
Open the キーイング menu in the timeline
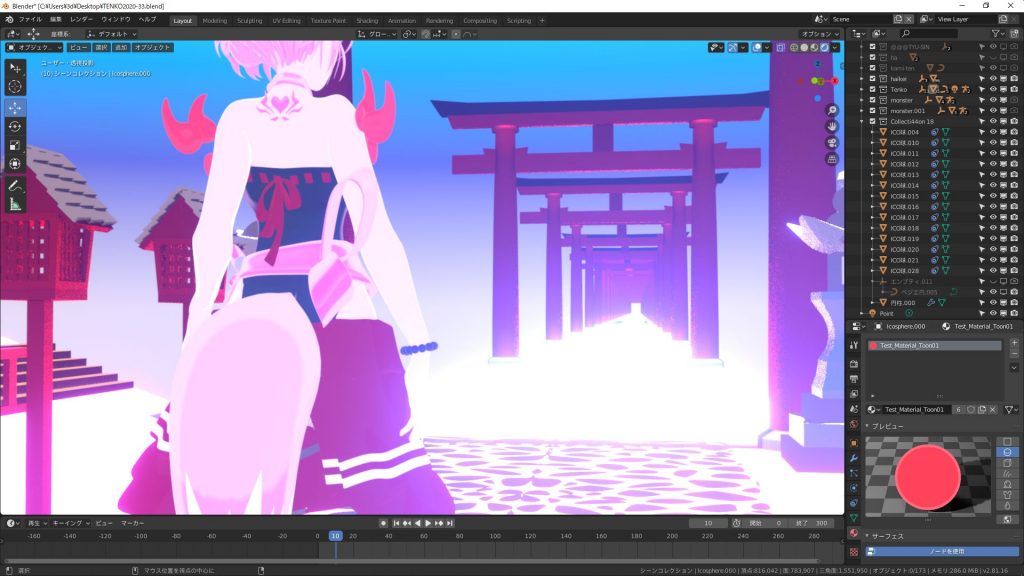click(x=71, y=523)
